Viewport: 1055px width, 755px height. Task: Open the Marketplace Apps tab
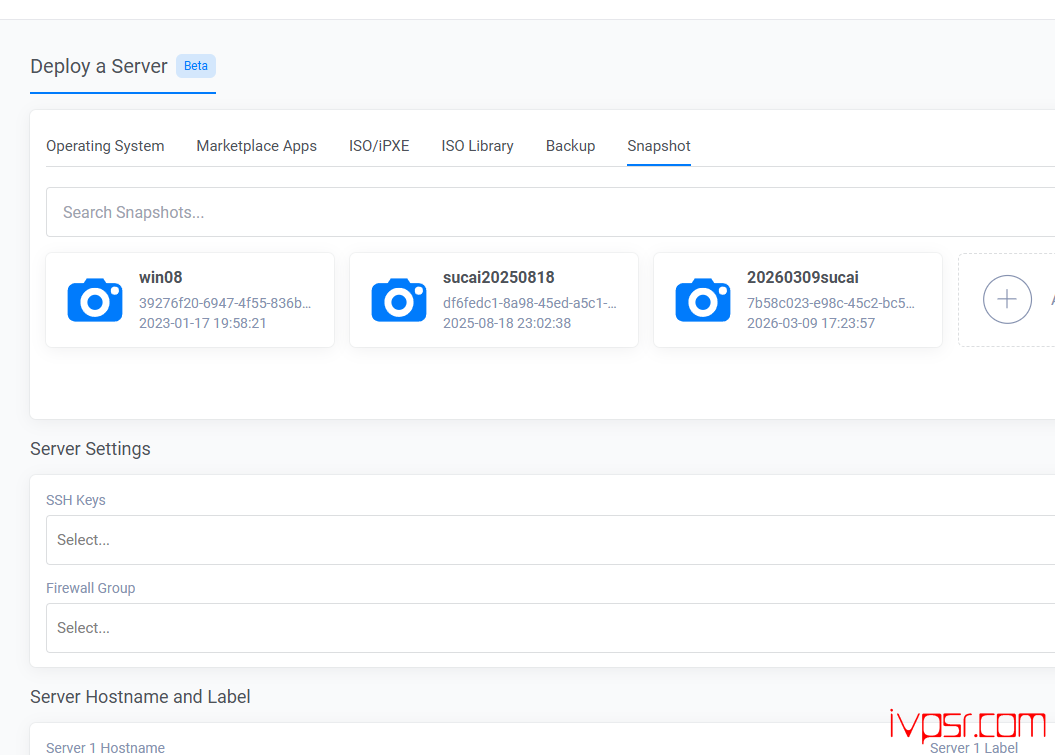coord(256,146)
